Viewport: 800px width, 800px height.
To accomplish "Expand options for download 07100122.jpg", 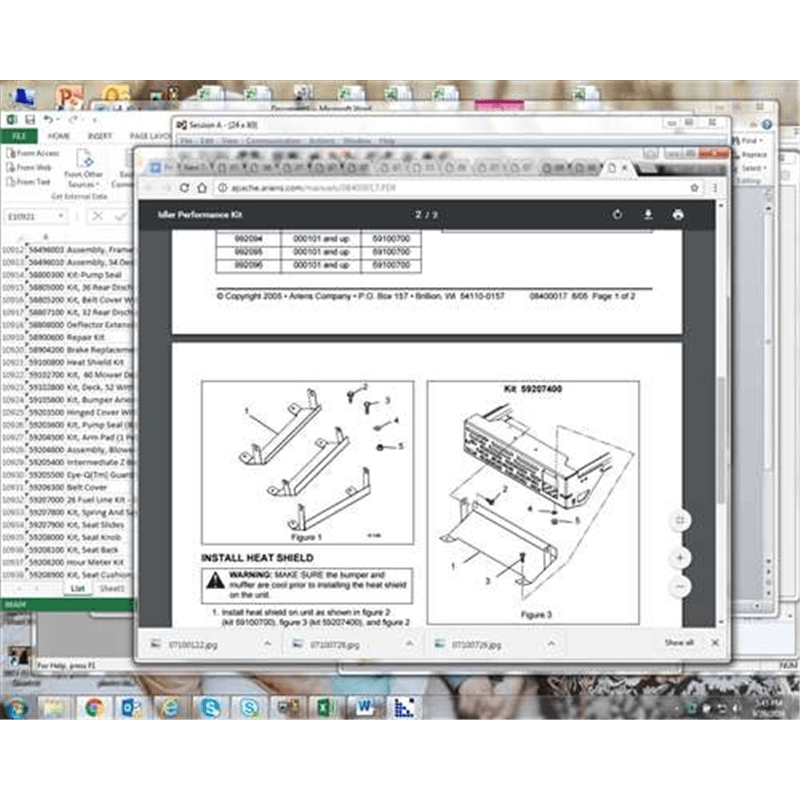I will click(267, 643).
